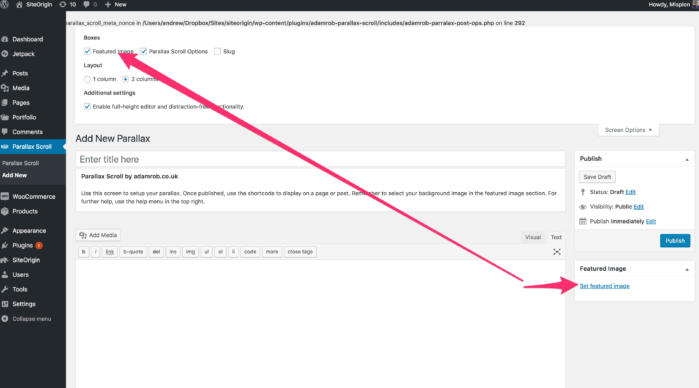Enable the Slug checkbox
This screenshot has width=699, height=388.
coord(217,51)
